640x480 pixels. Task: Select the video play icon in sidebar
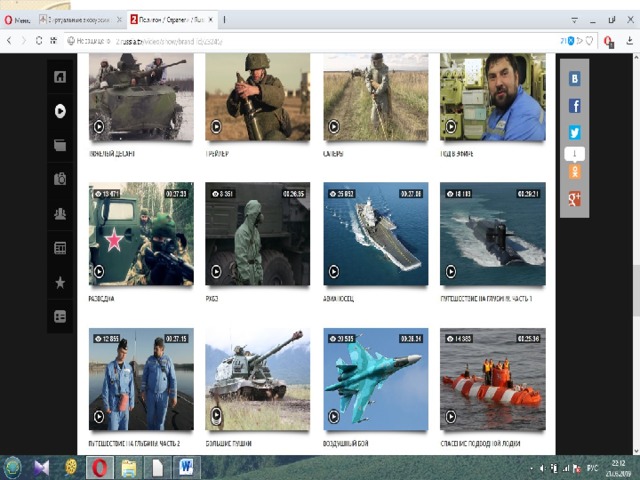60,111
